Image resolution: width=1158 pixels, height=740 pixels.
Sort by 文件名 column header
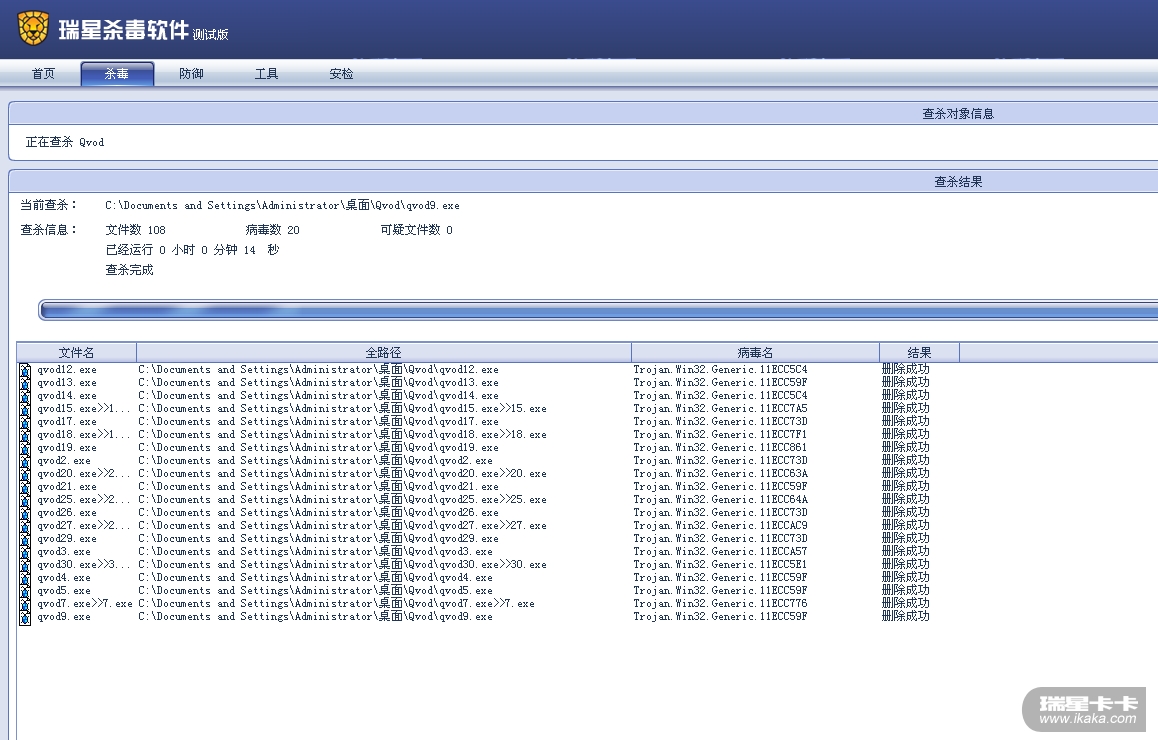[76, 352]
